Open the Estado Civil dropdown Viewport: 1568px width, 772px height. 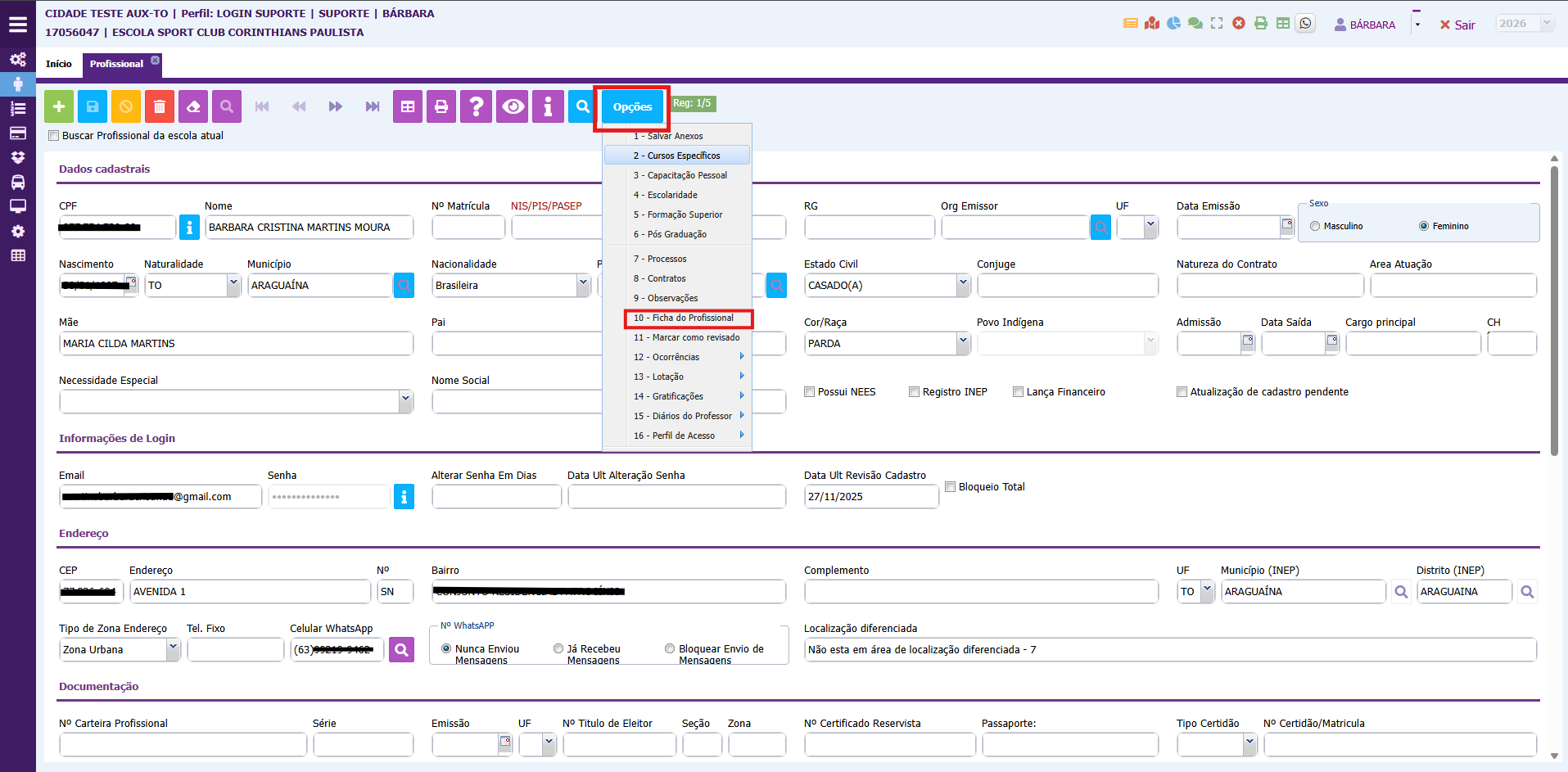click(x=962, y=285)
